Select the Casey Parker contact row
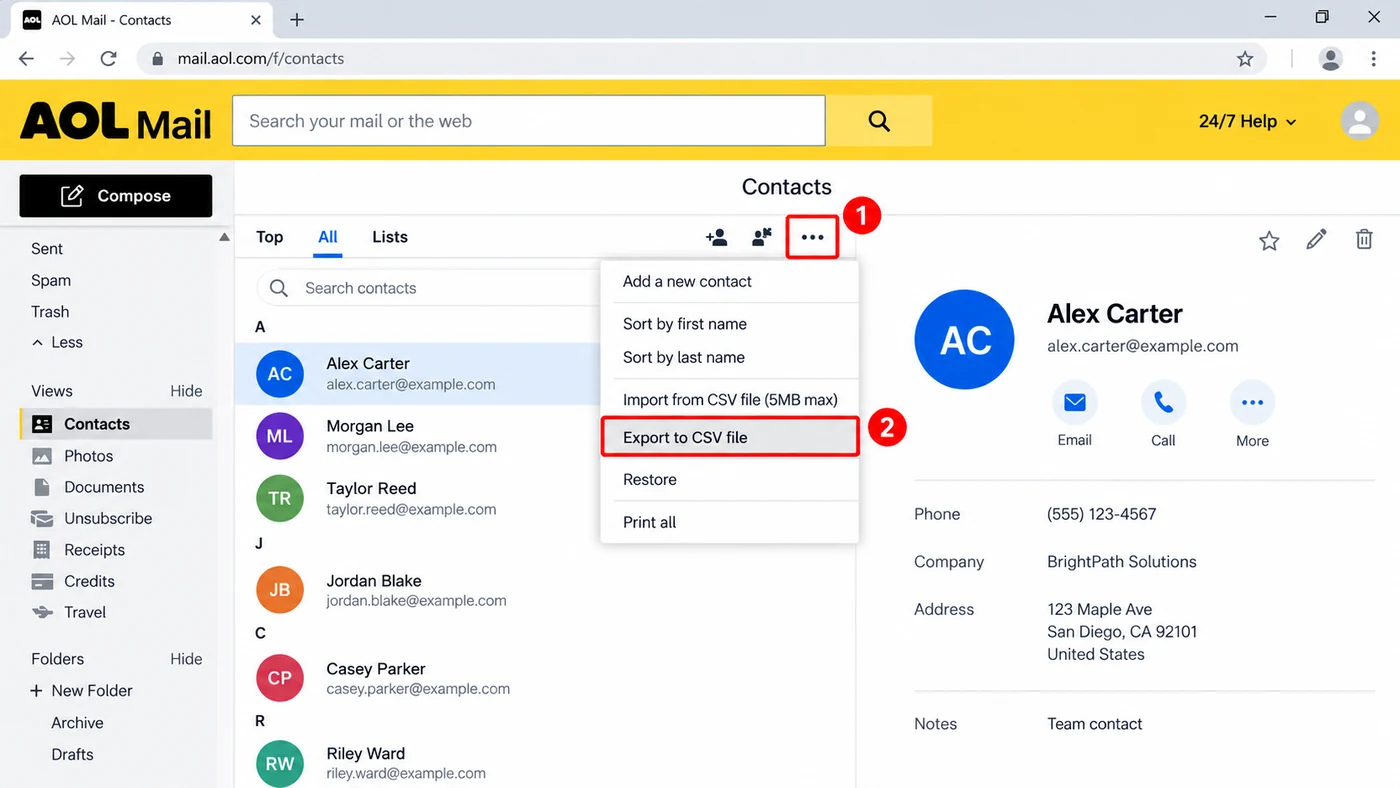 [x=544, y=678]
